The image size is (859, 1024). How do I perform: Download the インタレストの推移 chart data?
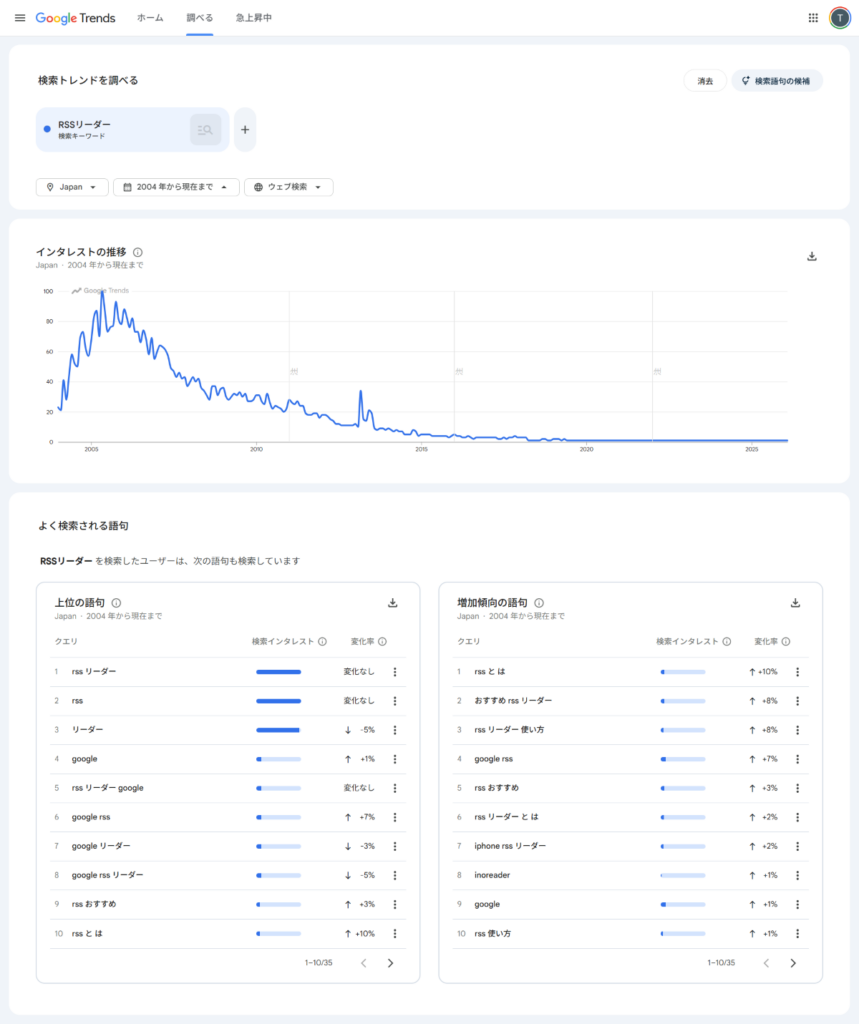(812, 256)
